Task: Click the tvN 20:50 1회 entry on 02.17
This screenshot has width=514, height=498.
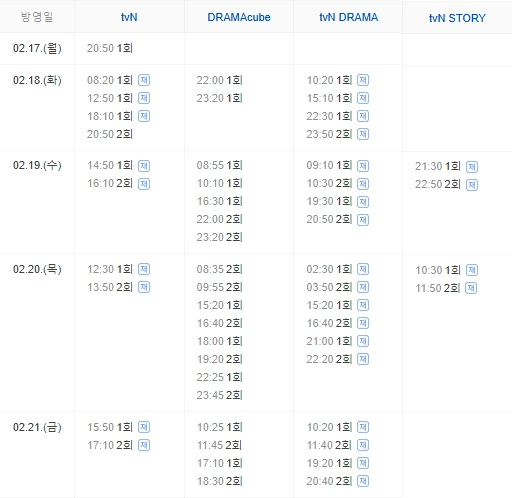Action: click(x=110, y=48)
